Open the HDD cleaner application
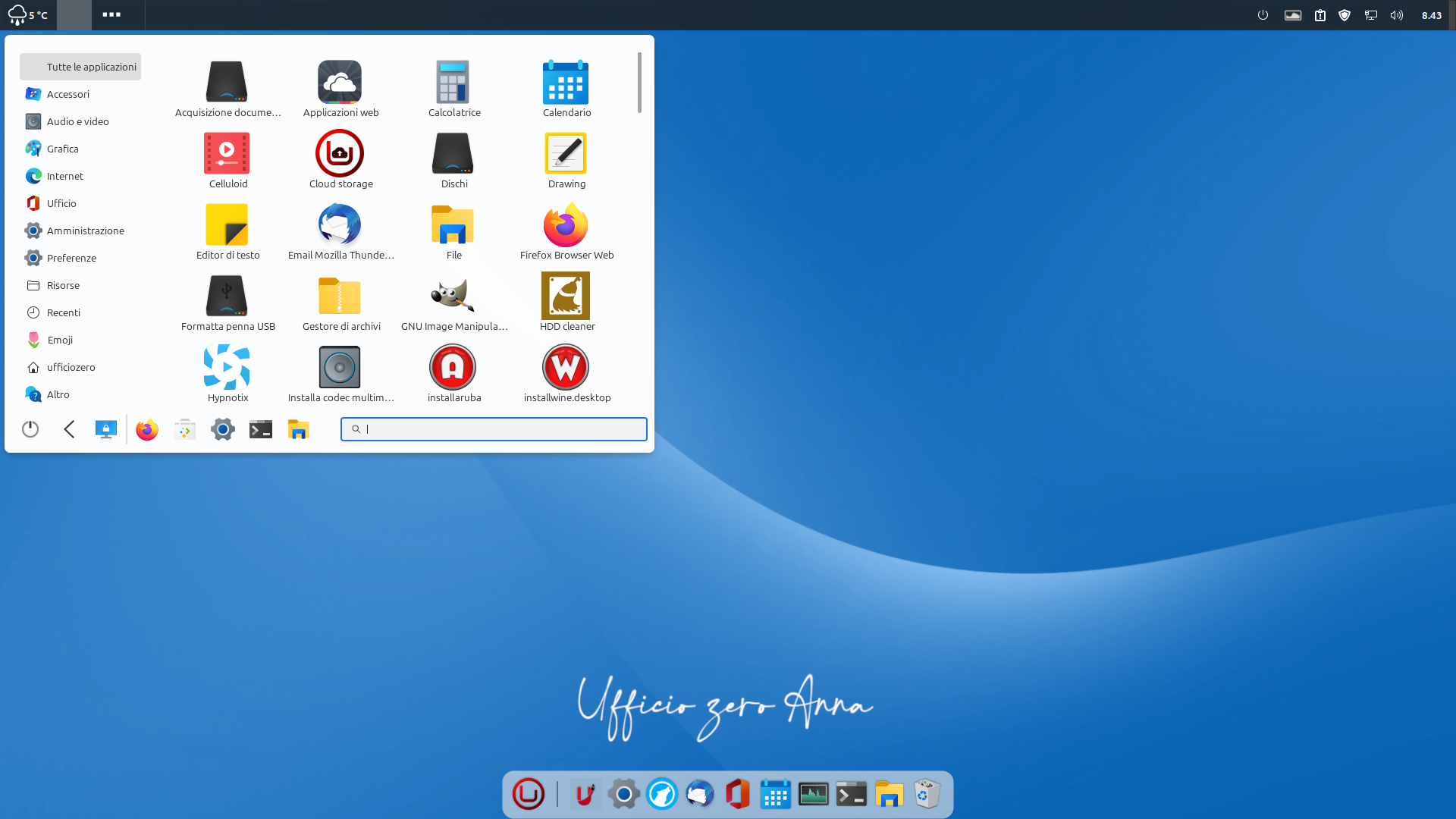The image size is (1456, 819). [566, 297]
